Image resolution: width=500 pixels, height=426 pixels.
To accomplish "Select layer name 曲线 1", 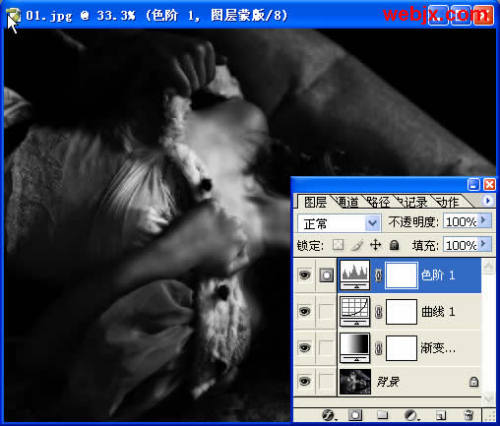I will (438, 312).
